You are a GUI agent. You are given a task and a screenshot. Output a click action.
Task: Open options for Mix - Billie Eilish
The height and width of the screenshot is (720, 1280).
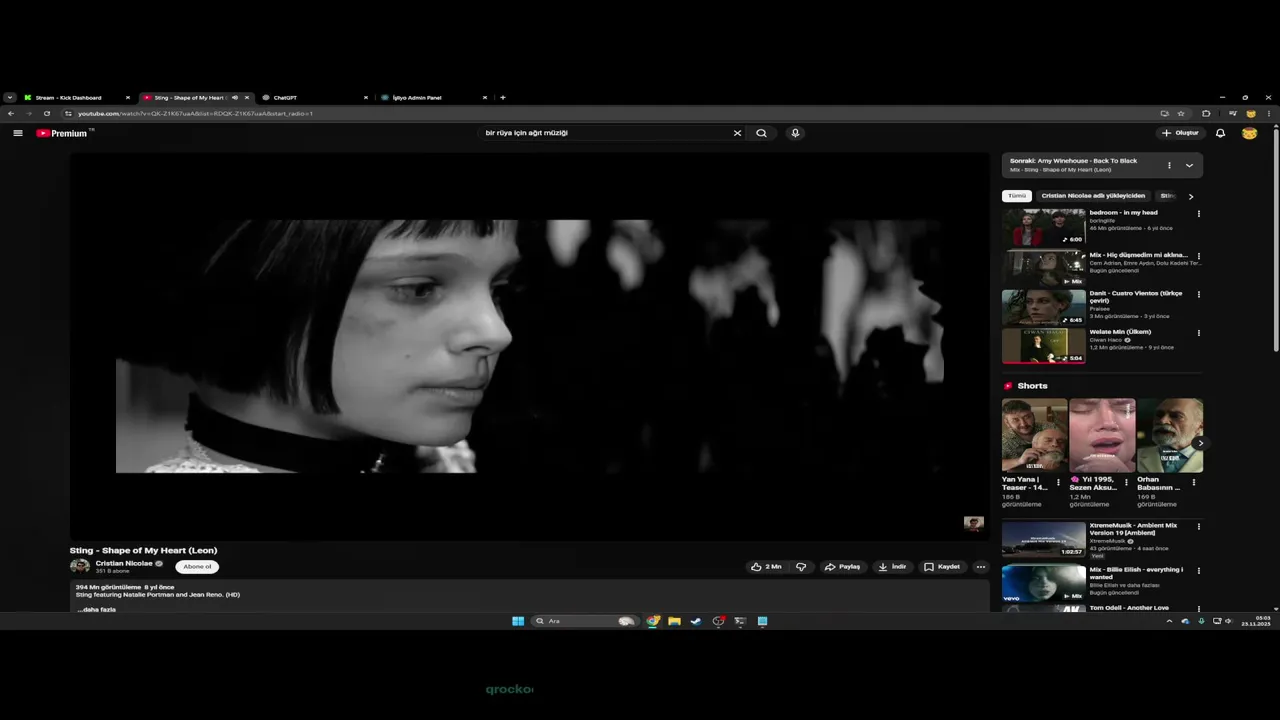1198,570
